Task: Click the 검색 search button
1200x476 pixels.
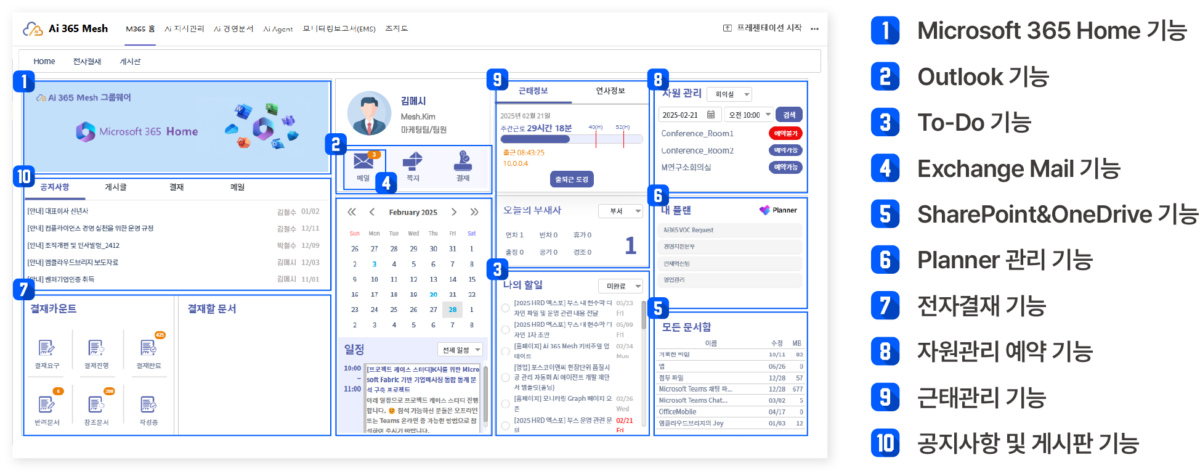Action: [790, 115]
